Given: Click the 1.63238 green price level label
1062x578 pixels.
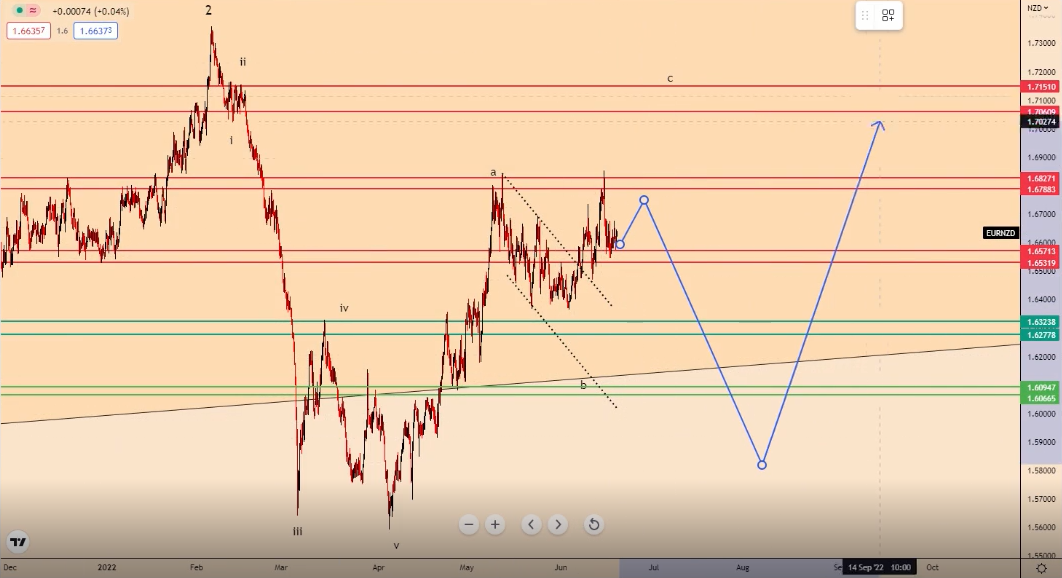Looking at the screenshot, I should pyautogui.click(x=1041, y=322).
